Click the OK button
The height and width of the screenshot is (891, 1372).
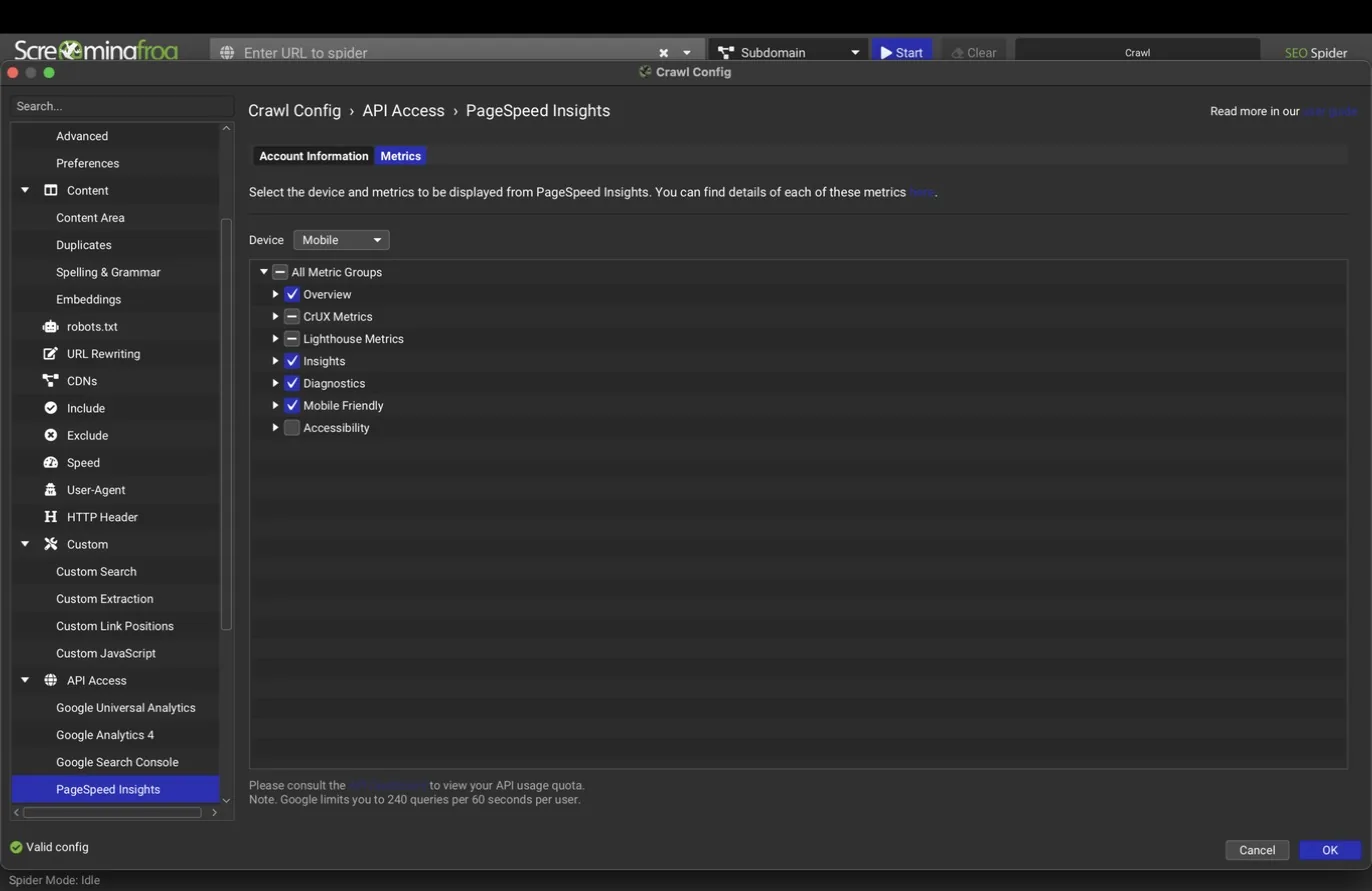[x=1330, y=850]
